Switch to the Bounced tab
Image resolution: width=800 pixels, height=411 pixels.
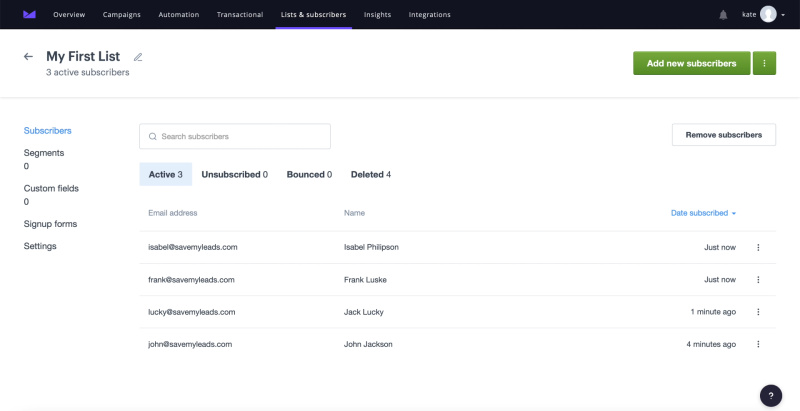coord(309,174)
